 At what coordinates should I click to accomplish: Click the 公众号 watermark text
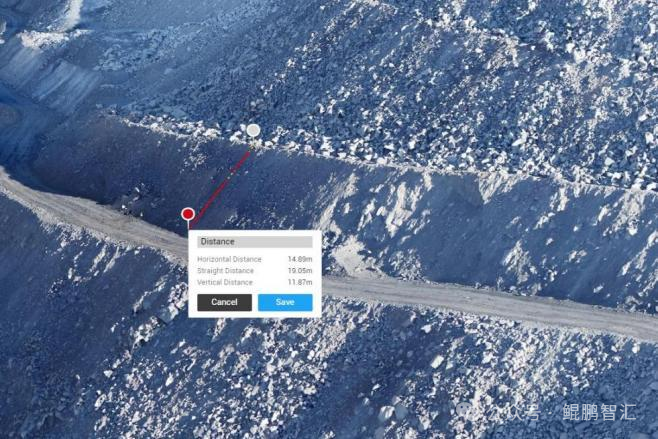click(513, 412)
